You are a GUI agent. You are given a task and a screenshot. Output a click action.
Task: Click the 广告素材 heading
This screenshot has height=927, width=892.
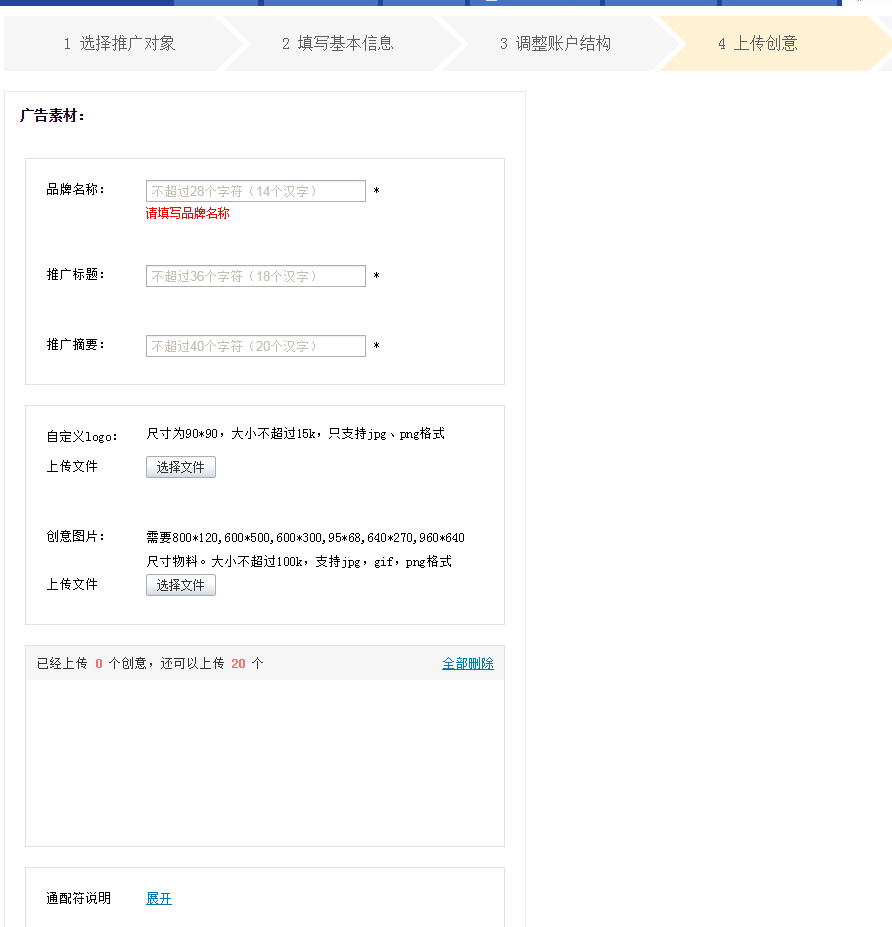coord(52,115)
